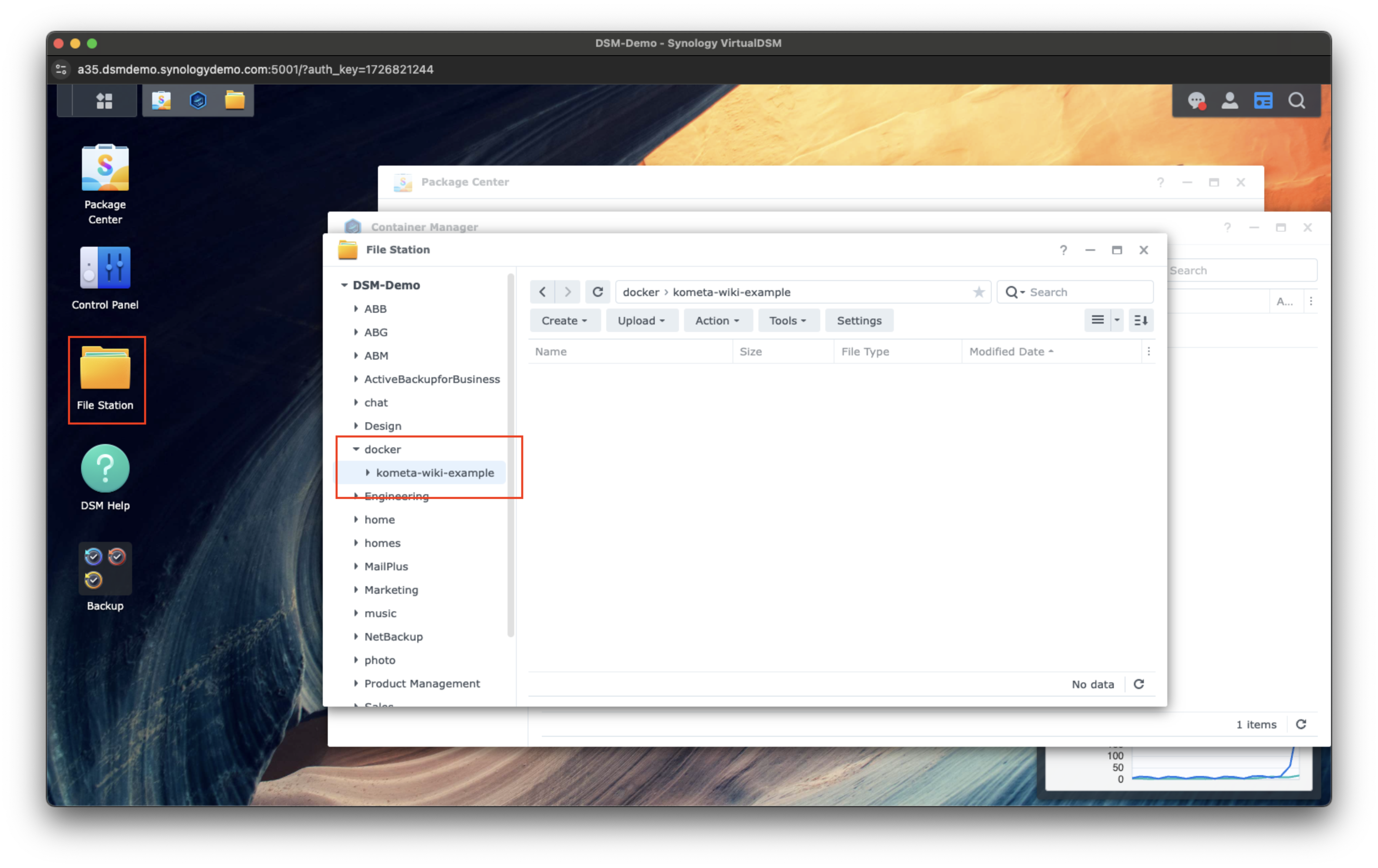1378x868 pixels.
Task: Select the music shared folder
Action: 380,613
